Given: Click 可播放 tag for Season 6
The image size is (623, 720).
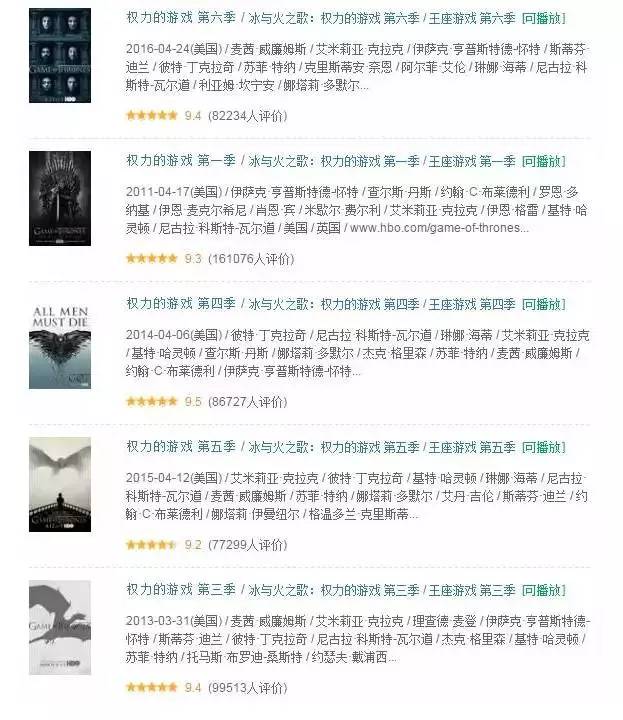Looking at the screenshot, I should [544, 18].
